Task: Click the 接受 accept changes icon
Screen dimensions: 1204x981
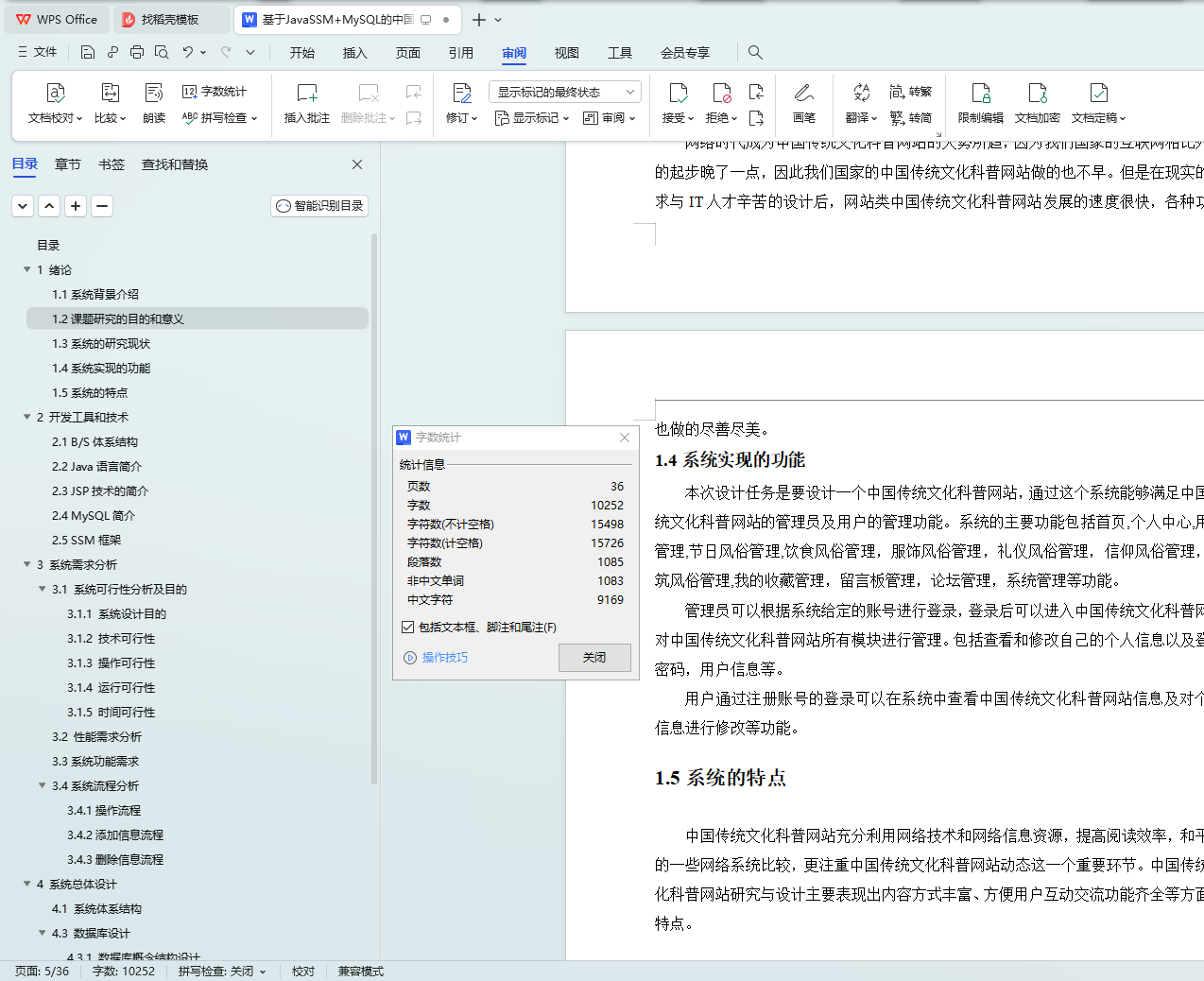Action: 678,93
